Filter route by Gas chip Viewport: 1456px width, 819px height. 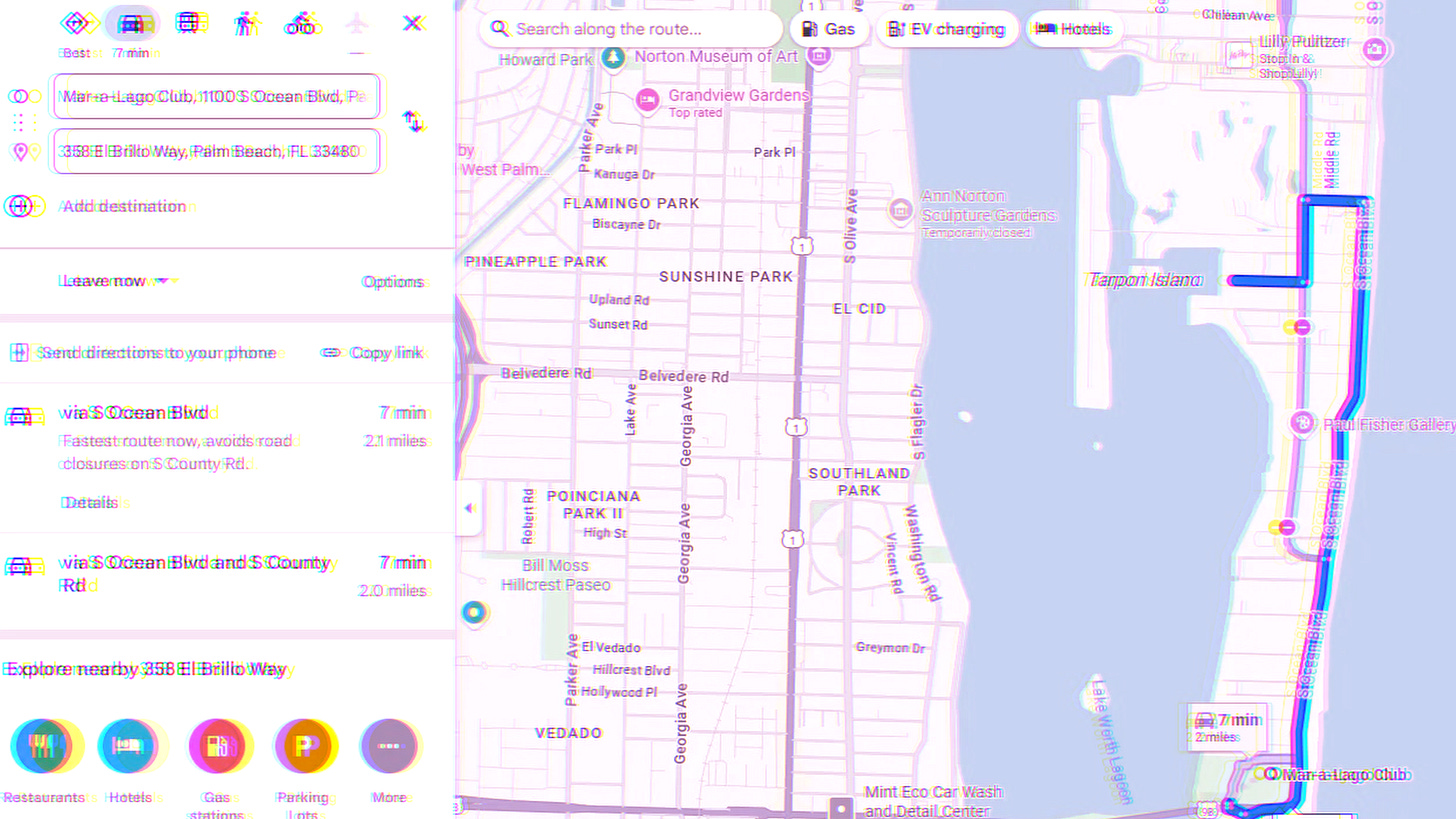[828, 29]
